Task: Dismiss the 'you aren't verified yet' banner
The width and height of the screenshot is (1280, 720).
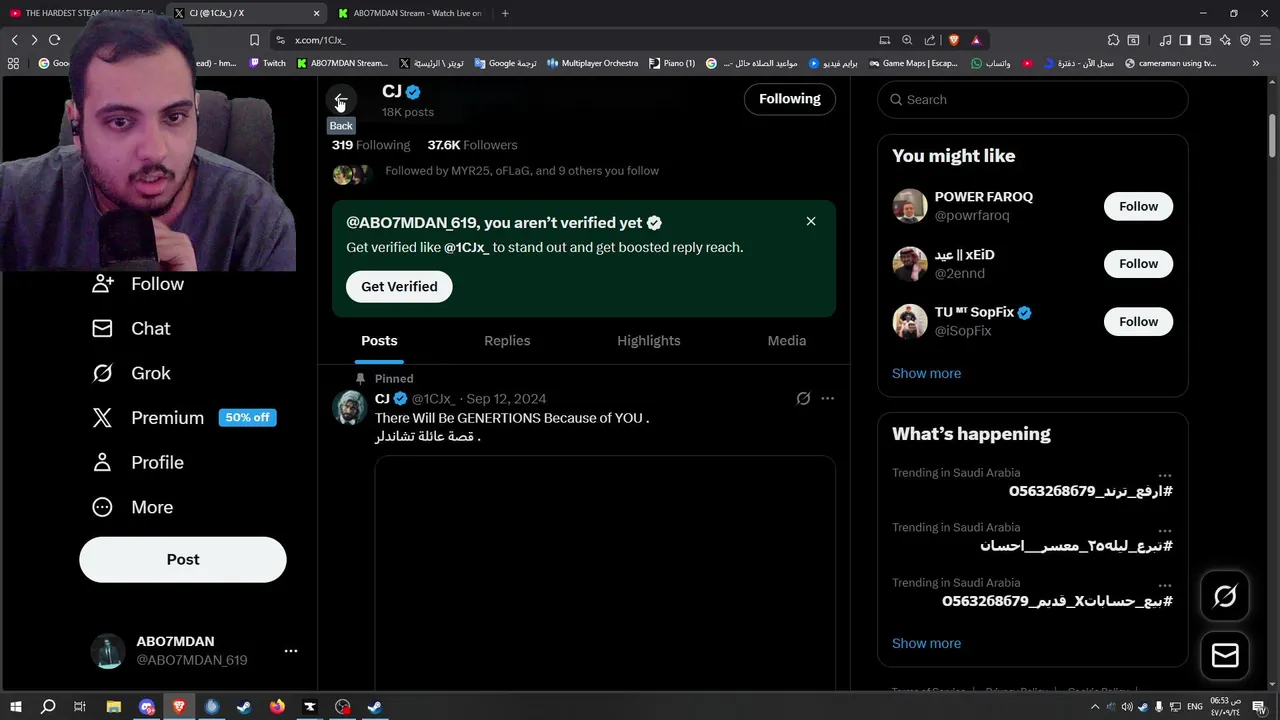Action: pos(811,221)
